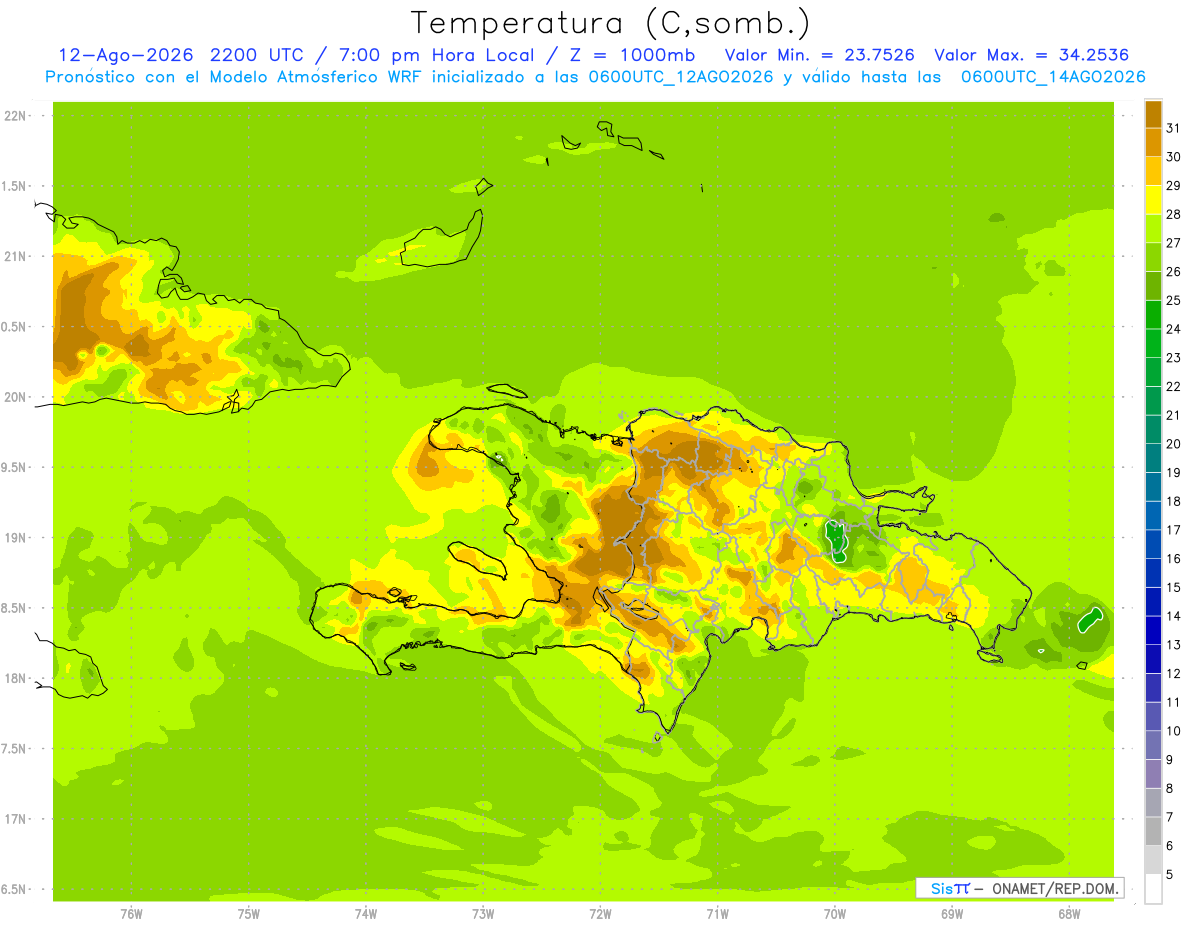Click the yellow legend swatch between 28 and 29
The width and height of the screenshot is (1200, 927).
tap(1153, 199)
